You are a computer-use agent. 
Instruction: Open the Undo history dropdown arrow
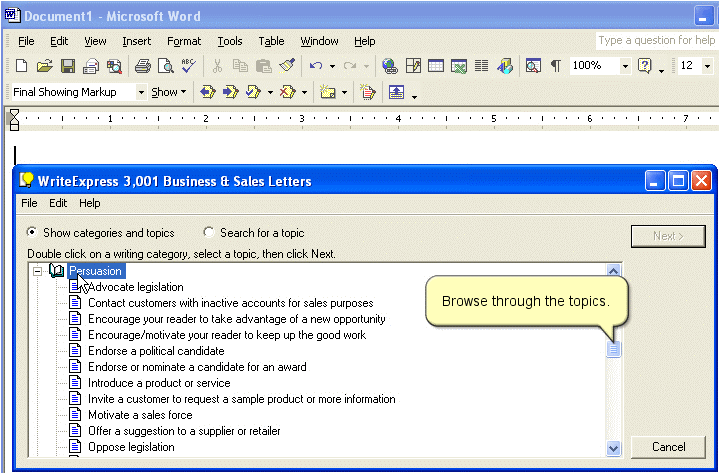tap(332, 66)
